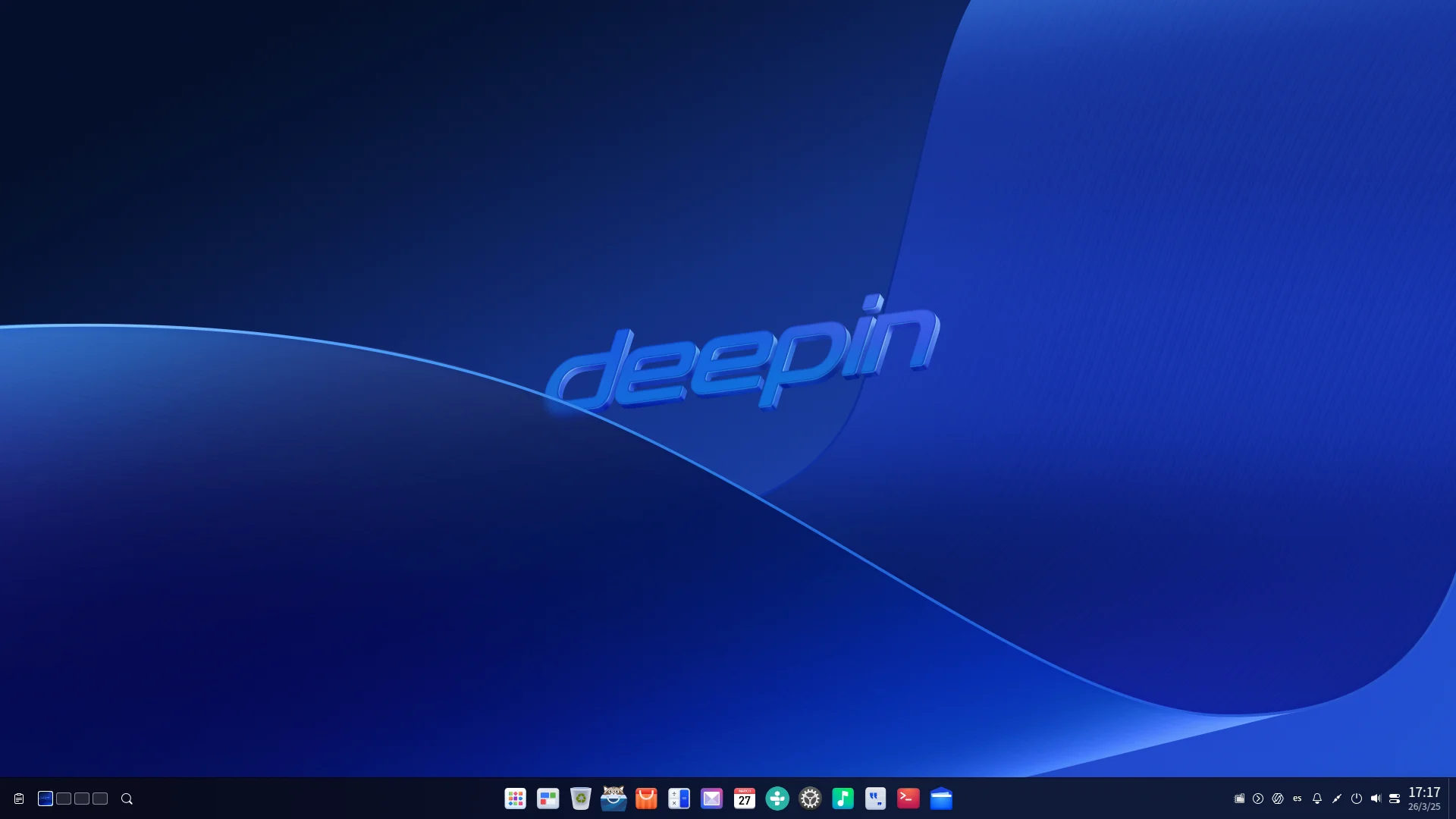Open the volume speaker control
The width and height of the screenshot is (1456, 819).
(x=1376, y=799)
